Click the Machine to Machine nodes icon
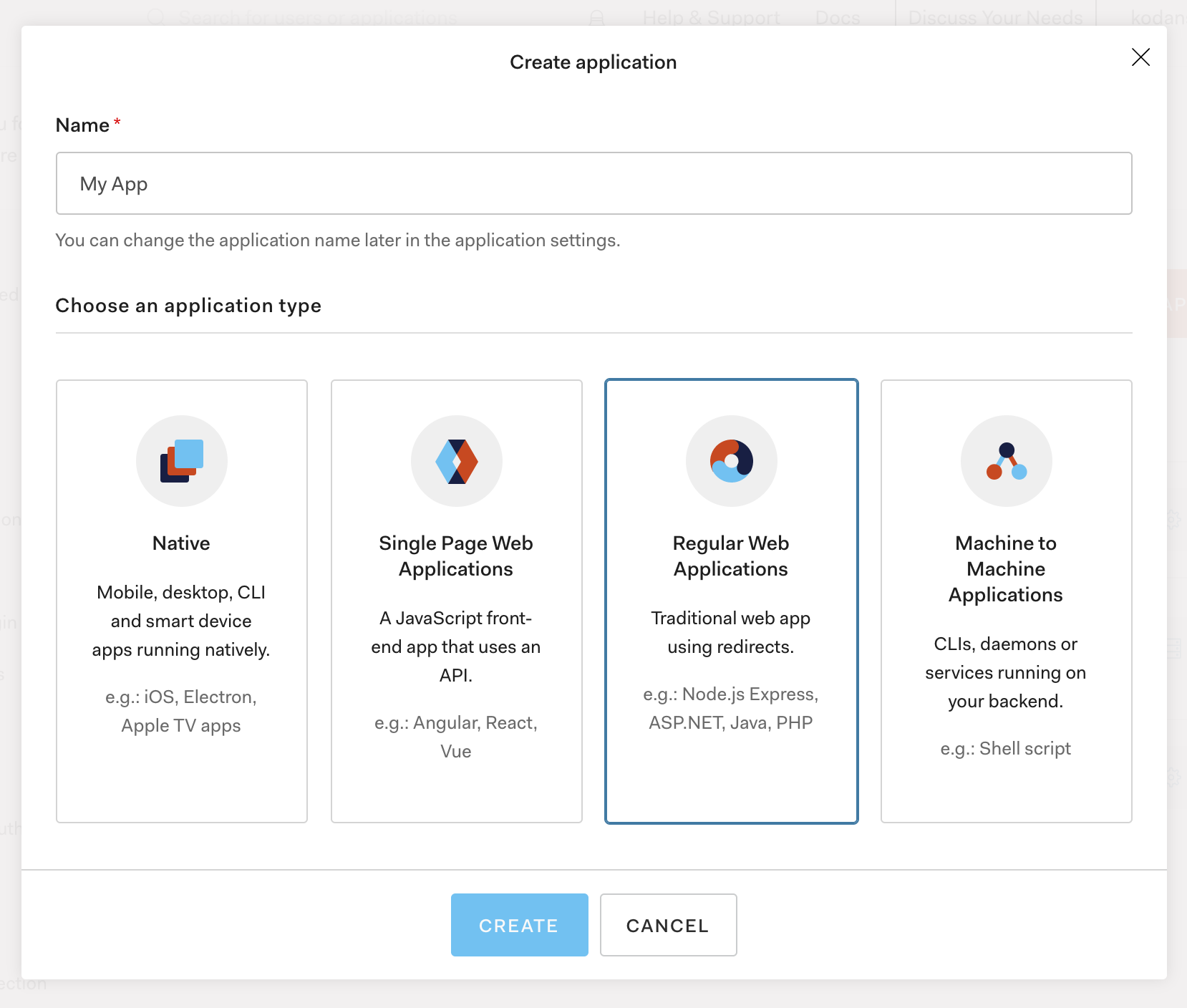 click(1007, 461)
